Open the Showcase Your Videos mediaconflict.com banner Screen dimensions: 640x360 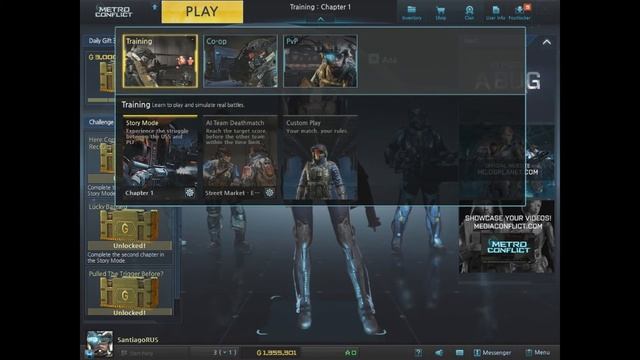click(508, 237)
